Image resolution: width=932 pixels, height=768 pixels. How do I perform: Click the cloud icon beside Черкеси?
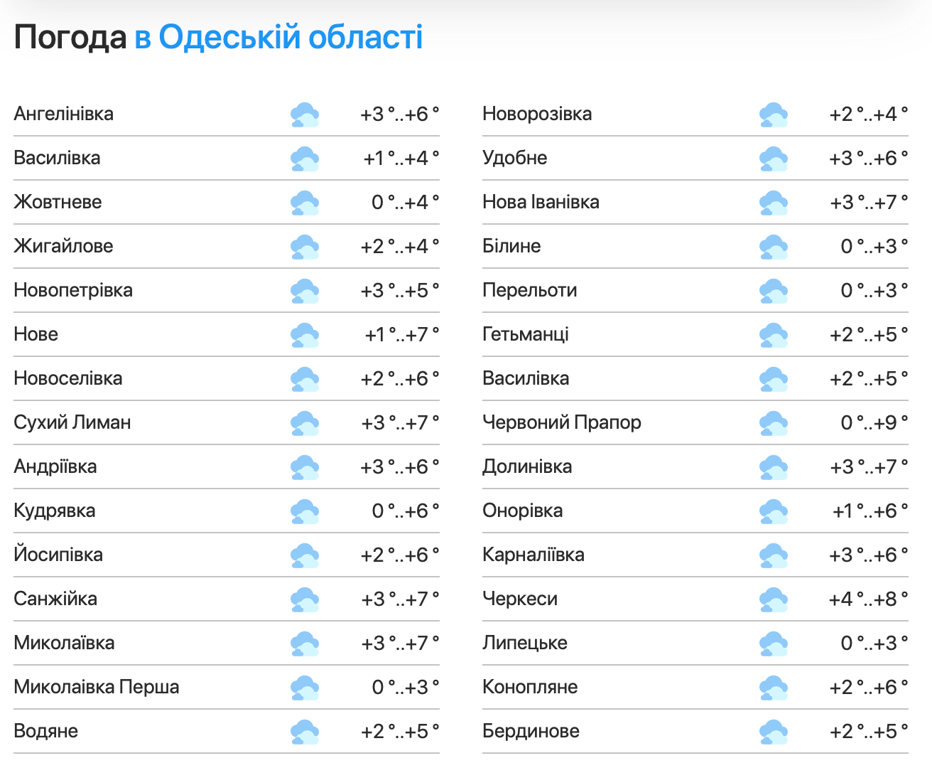click(773, 599)
